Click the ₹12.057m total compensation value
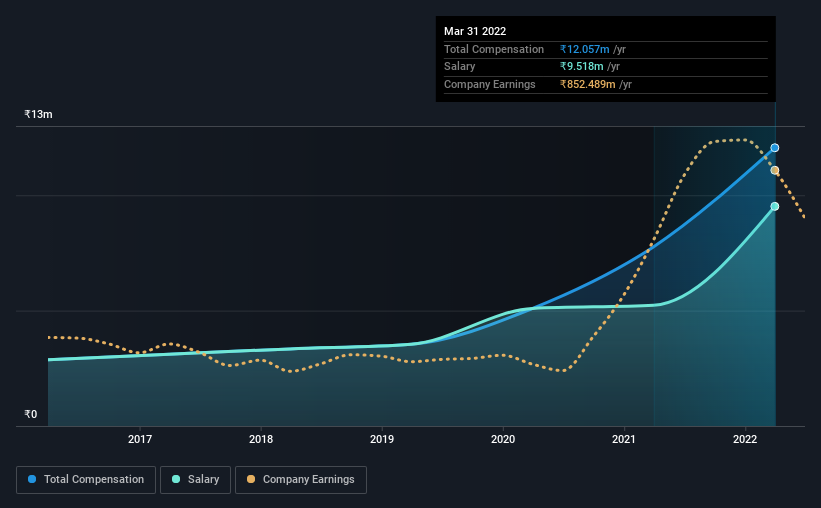Image resolution: width=821 pixels, height=508 pixels. 584,49
